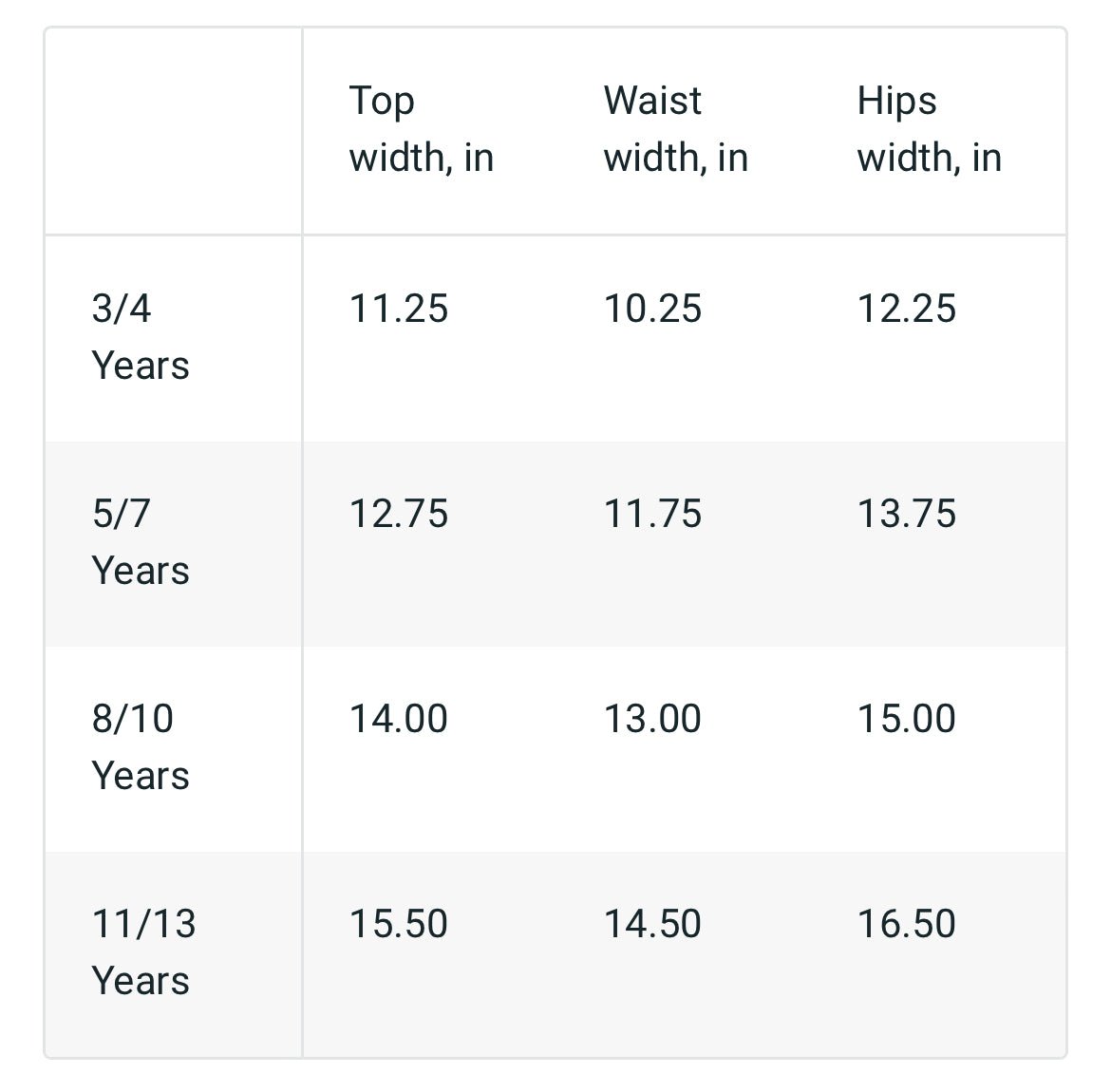Click the 14.50 waist width value

[653, 925]
